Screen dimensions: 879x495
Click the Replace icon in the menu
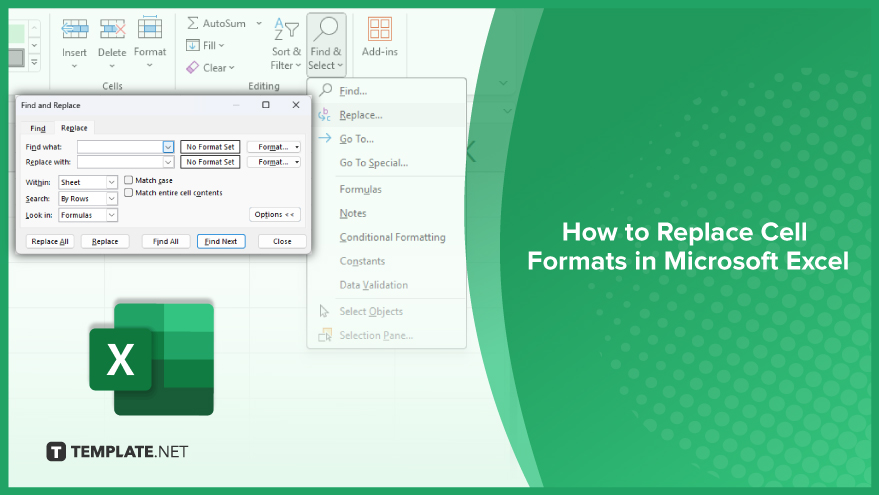pos(325,115)
